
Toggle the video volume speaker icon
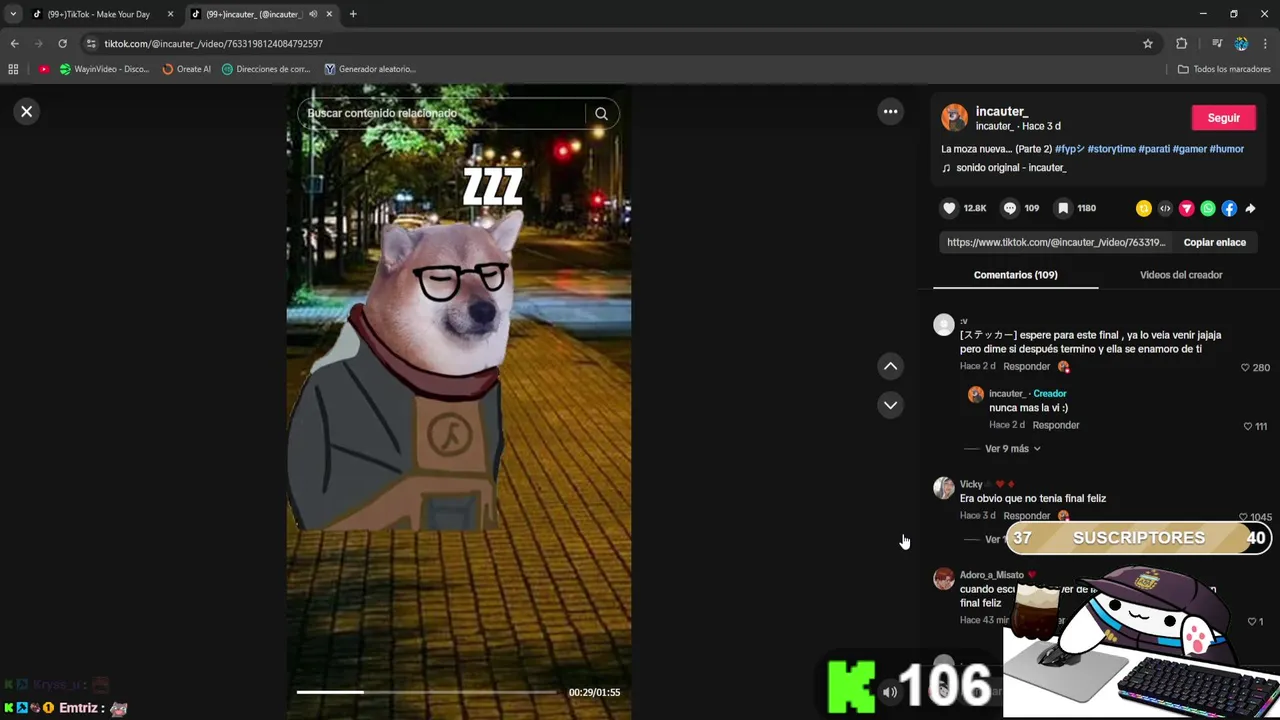pos(889,692)
